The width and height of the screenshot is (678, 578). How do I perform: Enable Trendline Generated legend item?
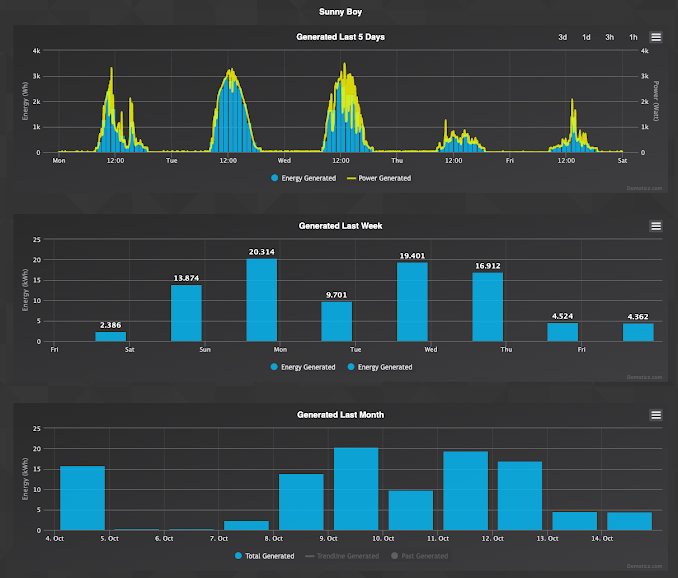[342, 556]
